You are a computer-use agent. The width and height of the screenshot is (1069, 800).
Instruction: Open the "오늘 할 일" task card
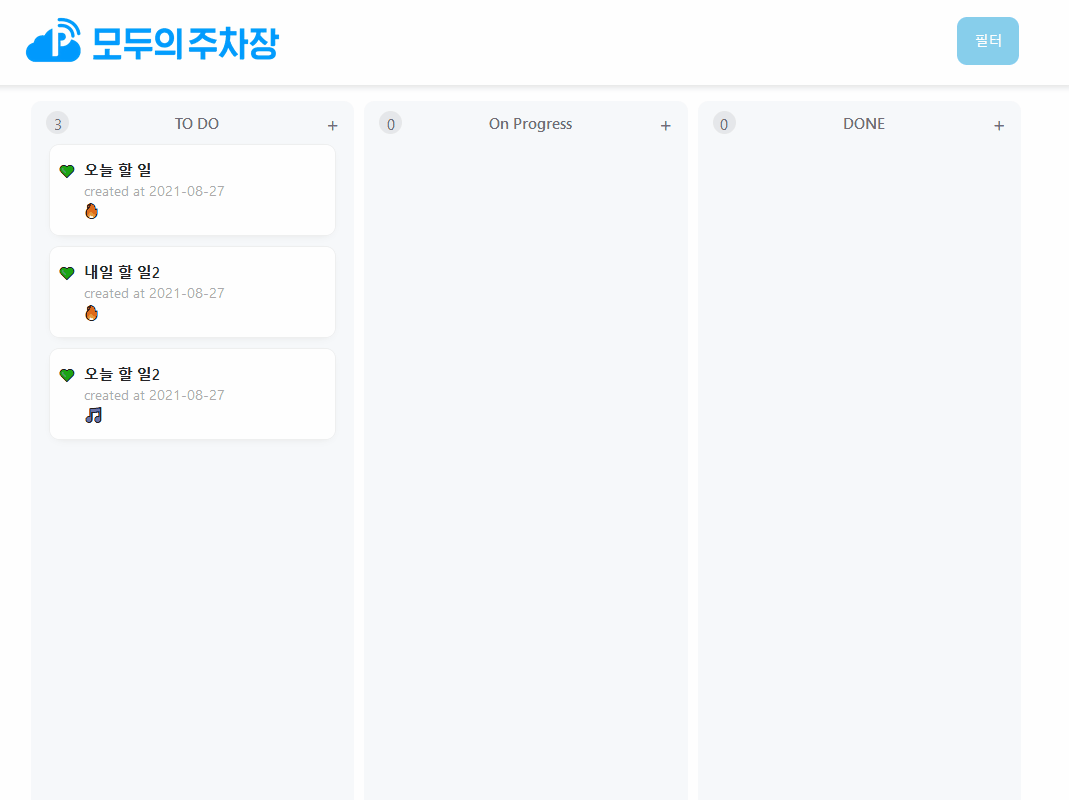pos(192,189)
